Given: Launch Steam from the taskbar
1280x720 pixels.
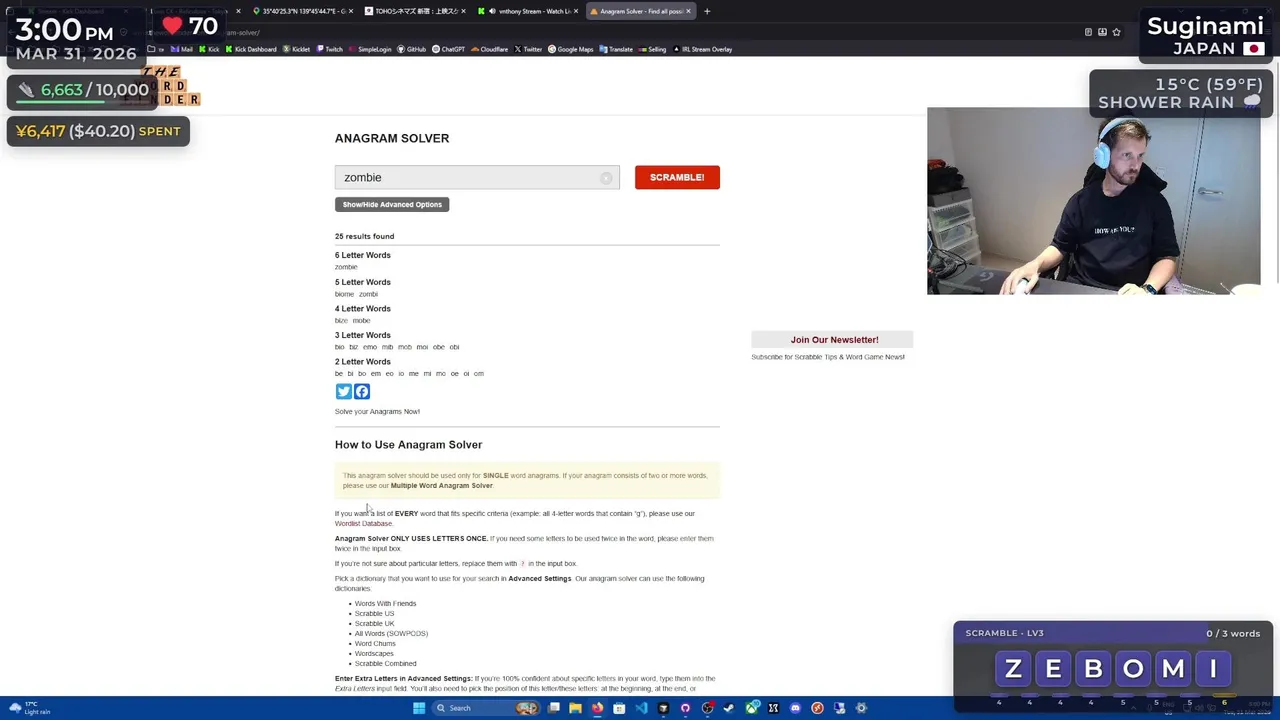Looking at the screenshot, I should (x=729, y=708).
